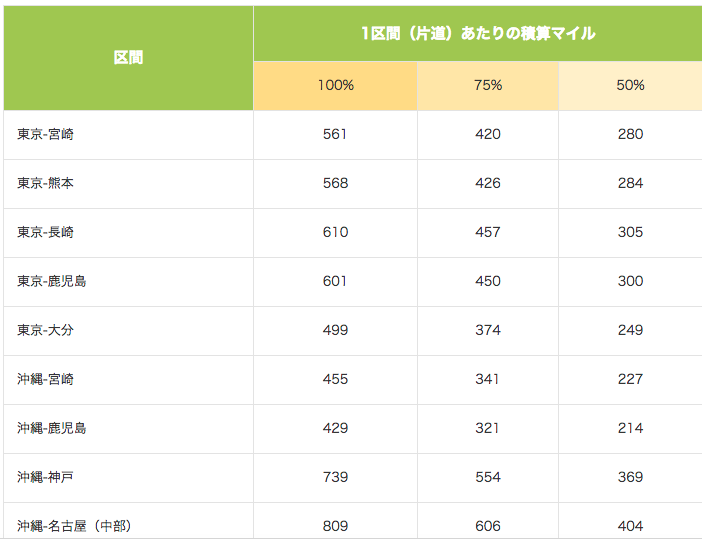Click the 457 miles value

[x=488, y=232]
